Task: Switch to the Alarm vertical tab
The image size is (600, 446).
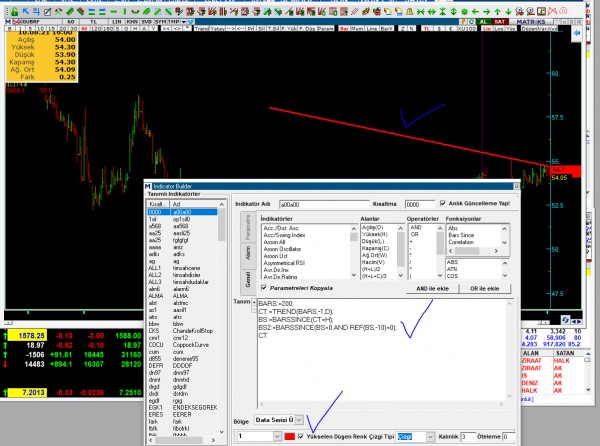Action: [248, 253]
